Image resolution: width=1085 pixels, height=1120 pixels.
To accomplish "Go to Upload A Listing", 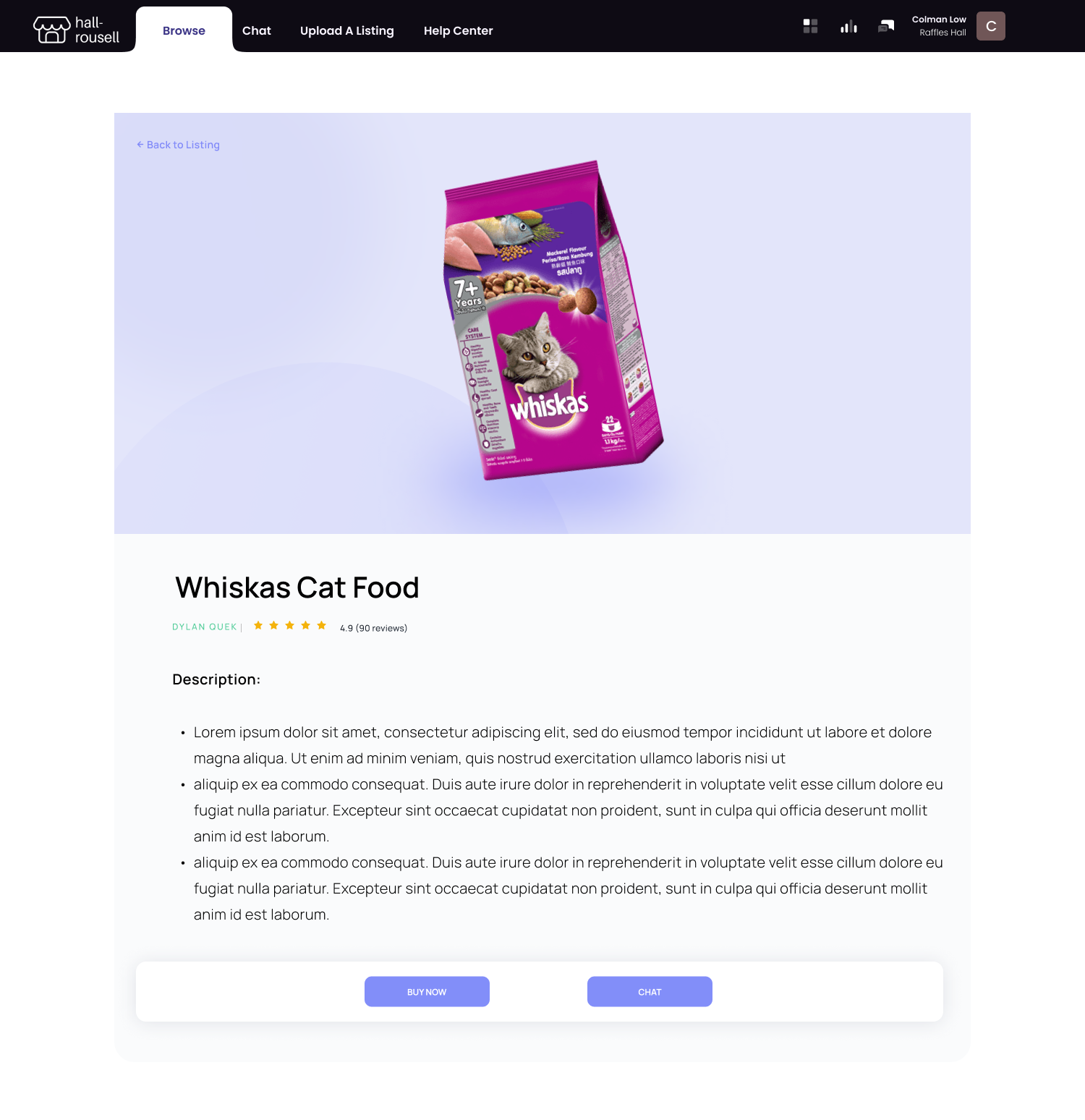I will pos(347,30).
